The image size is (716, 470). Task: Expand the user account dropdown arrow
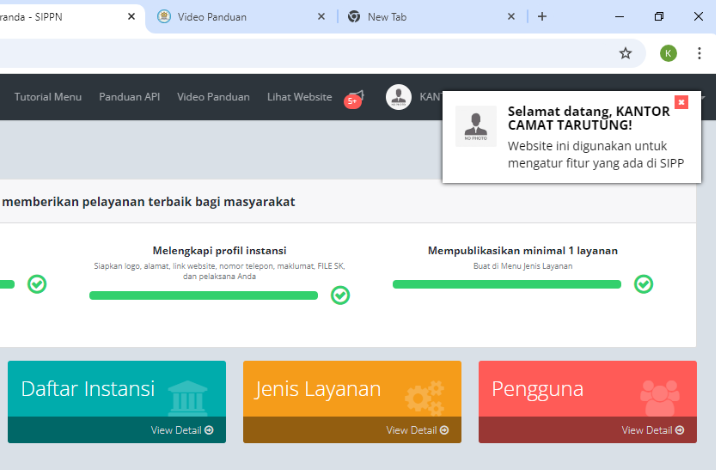[x=704, y=98]
